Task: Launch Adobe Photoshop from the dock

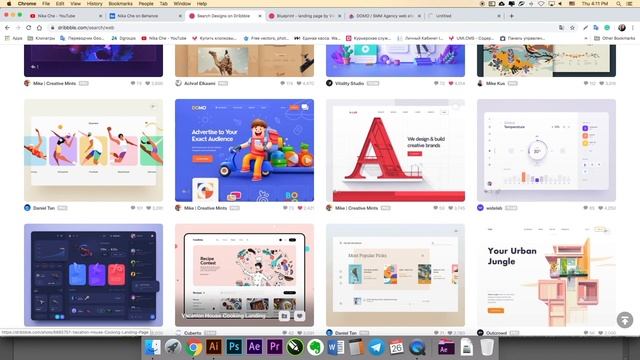Action: 234,347
